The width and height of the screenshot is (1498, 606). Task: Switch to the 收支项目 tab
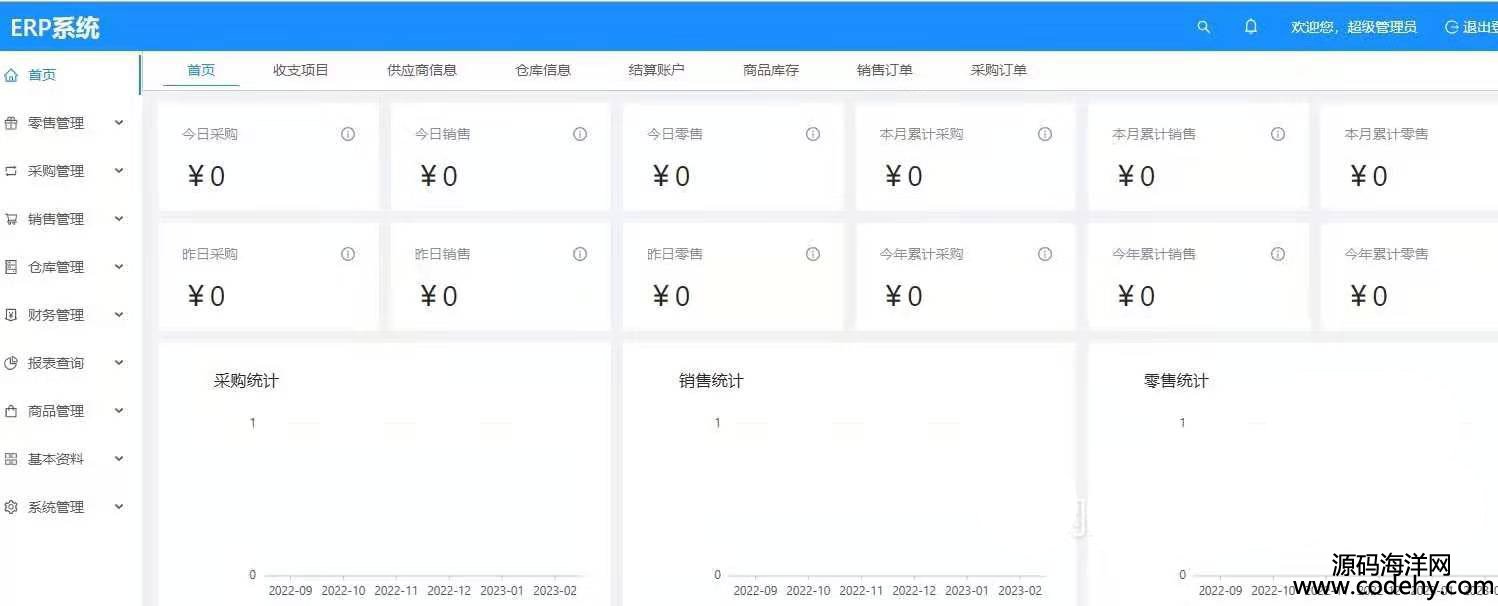[301, 70]
